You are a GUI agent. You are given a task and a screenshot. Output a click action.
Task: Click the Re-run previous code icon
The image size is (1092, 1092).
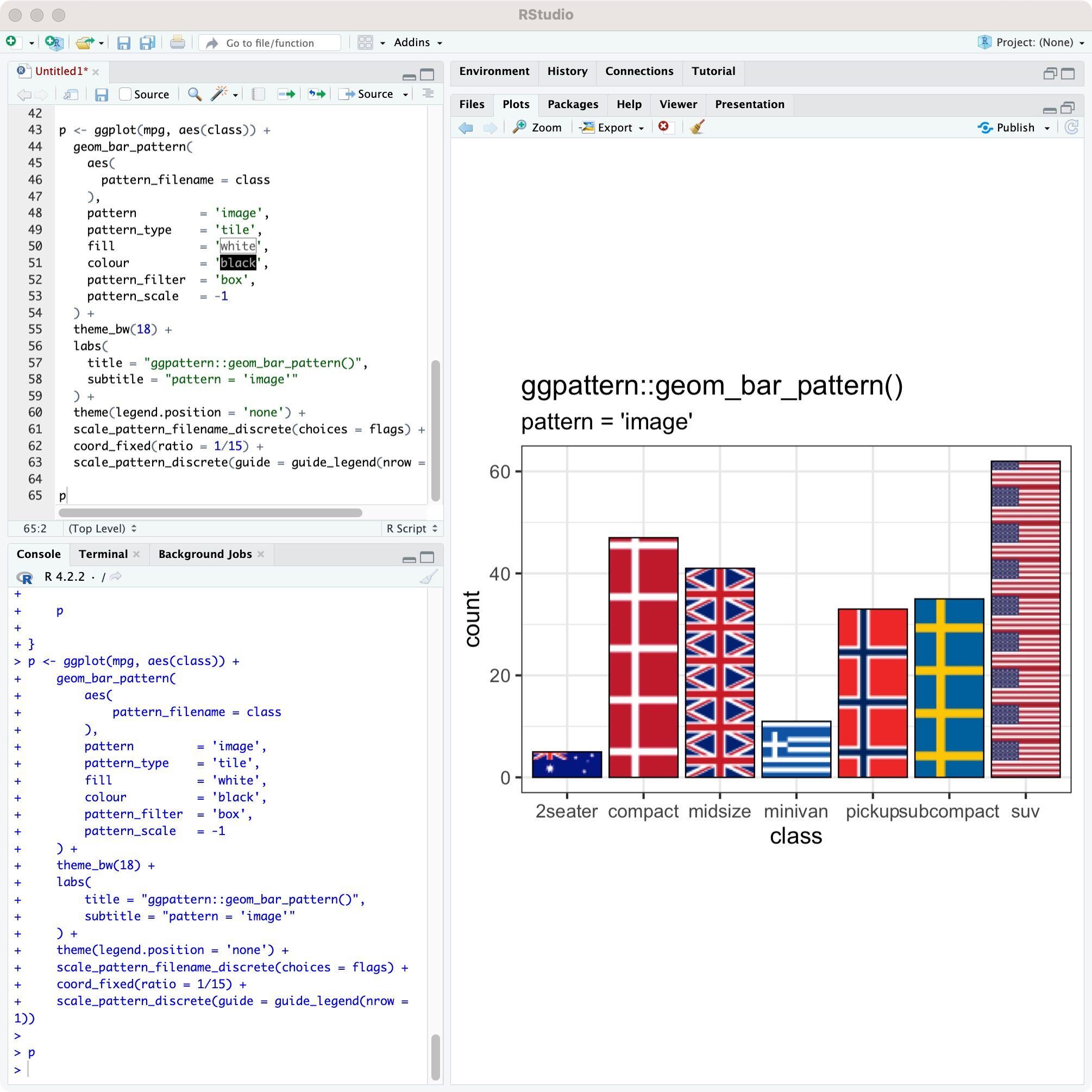317,94
